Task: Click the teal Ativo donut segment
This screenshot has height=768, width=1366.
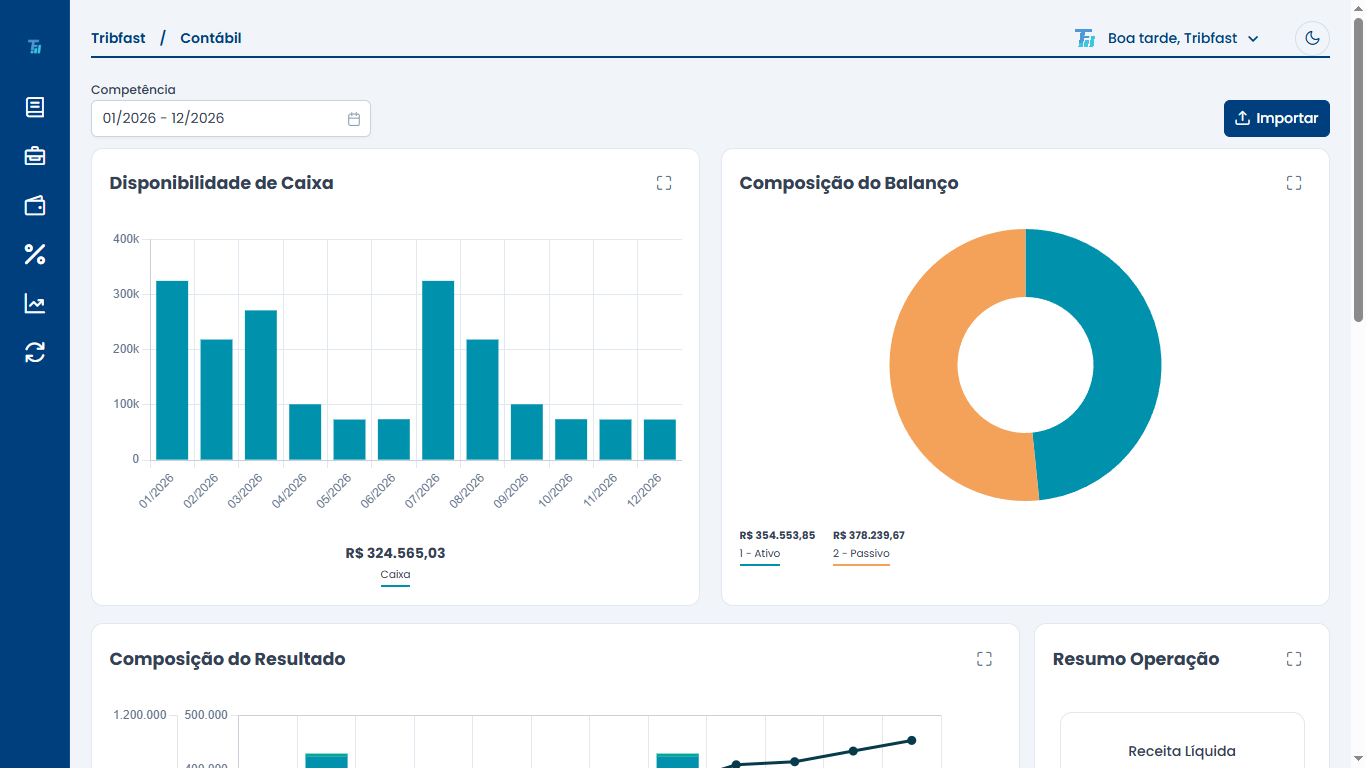Action: pos(1126,364)
